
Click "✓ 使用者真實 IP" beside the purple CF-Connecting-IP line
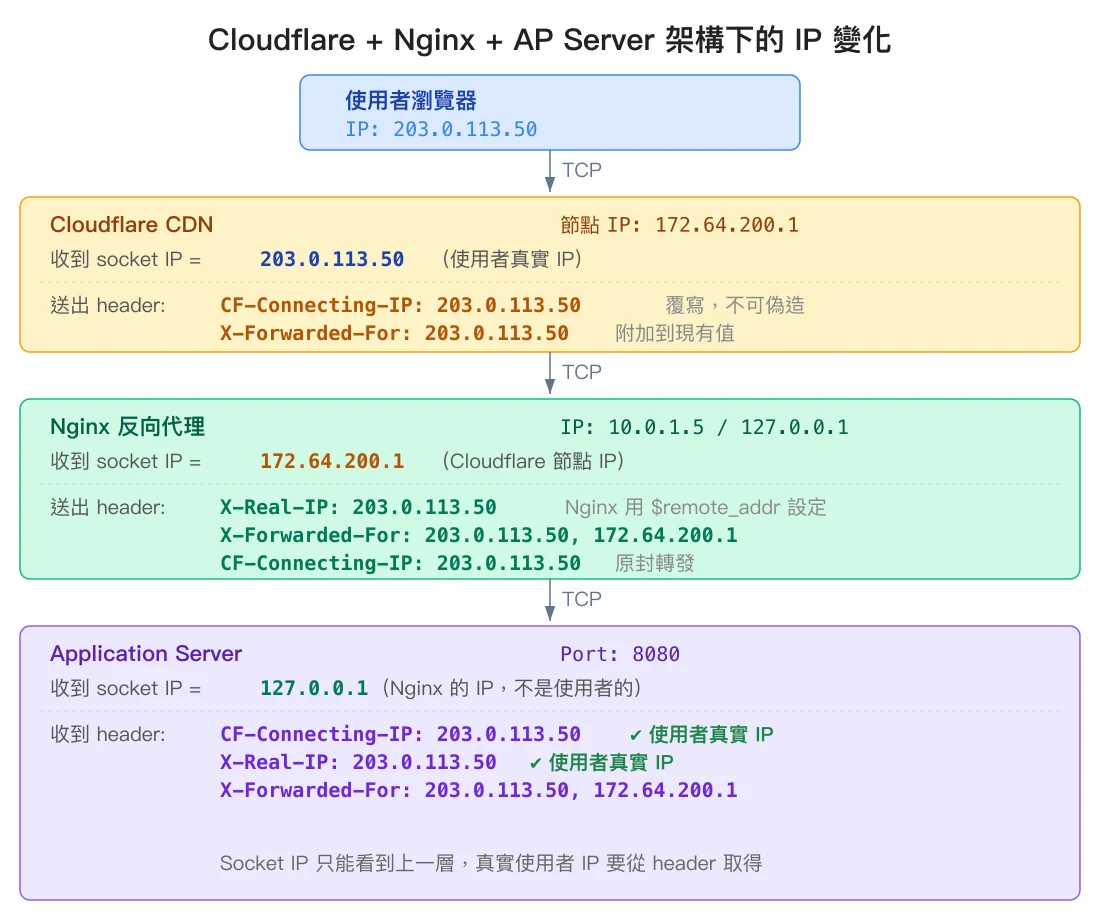pyautogui.click(x=701, y=735)
